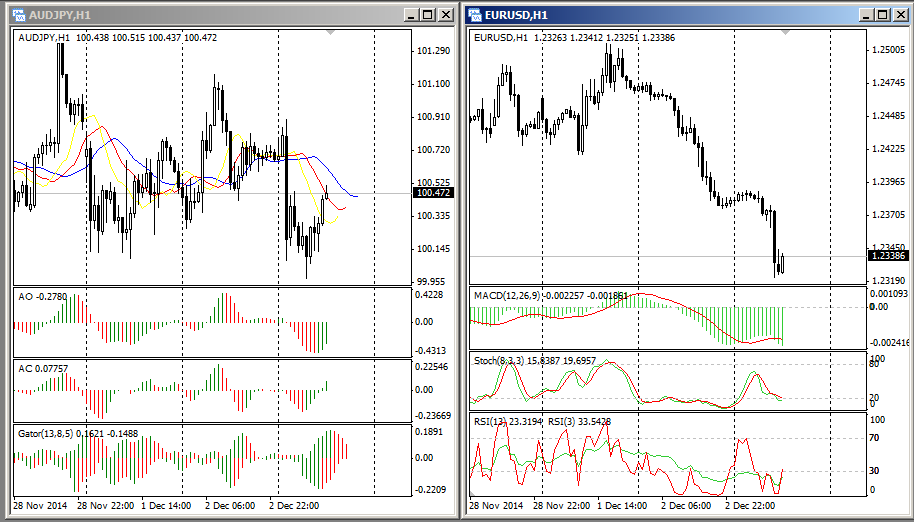
Task: Click the EURUSD,H1 OHLC header text
Action: coord(575,38)
